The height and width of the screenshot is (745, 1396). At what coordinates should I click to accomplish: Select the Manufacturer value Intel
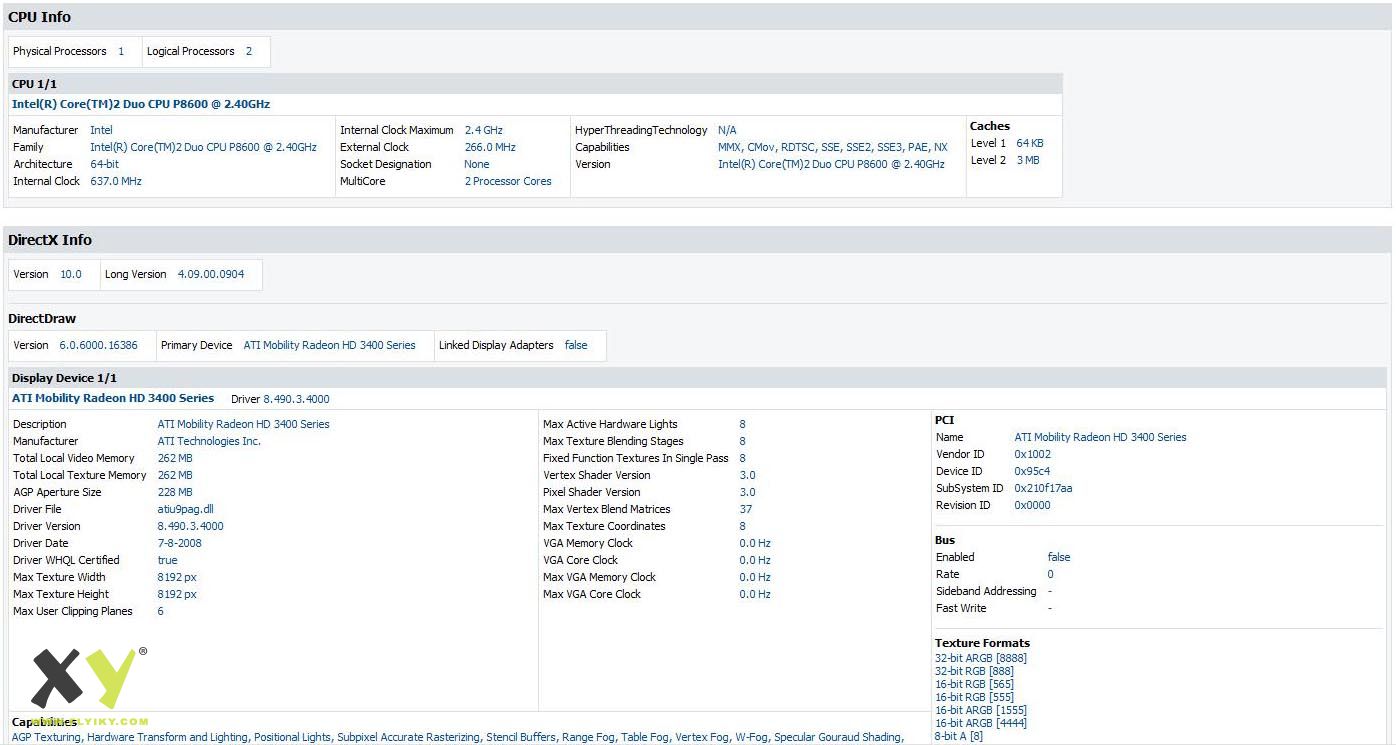[101, 130]
